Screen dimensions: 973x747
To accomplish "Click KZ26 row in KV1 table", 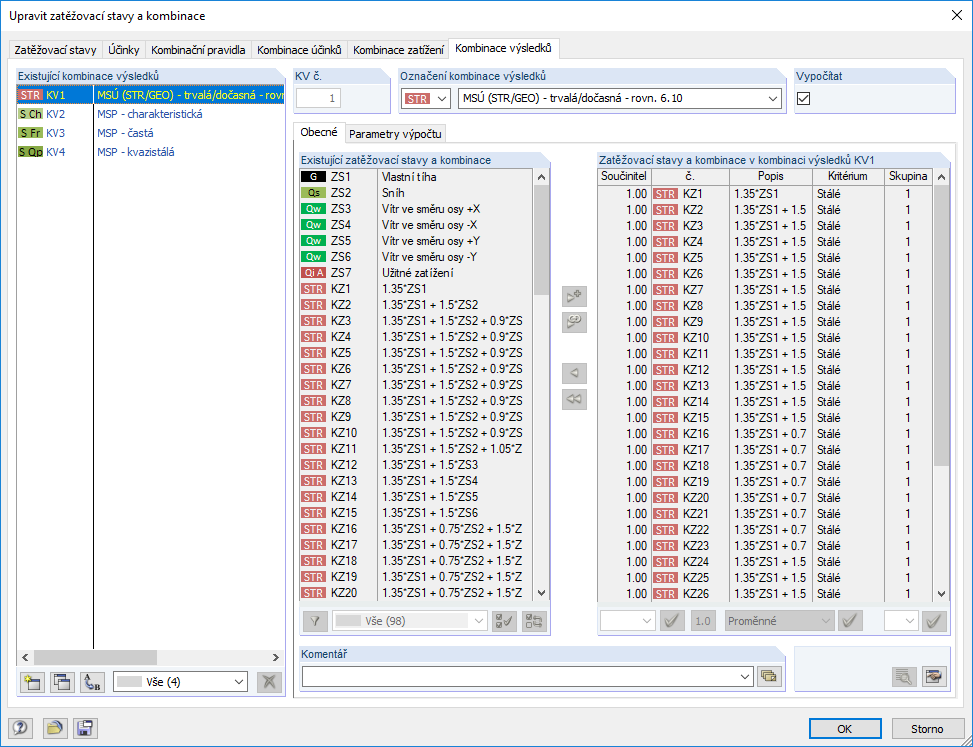I will pyautogui.click(x=765, y=594).
